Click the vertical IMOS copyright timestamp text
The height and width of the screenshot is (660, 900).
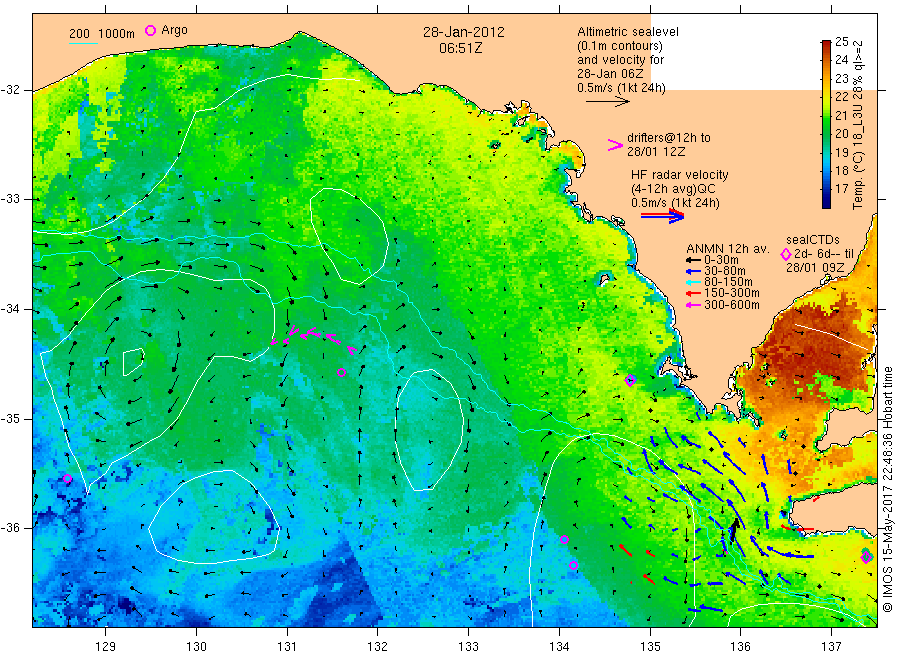tap(887, 489)
